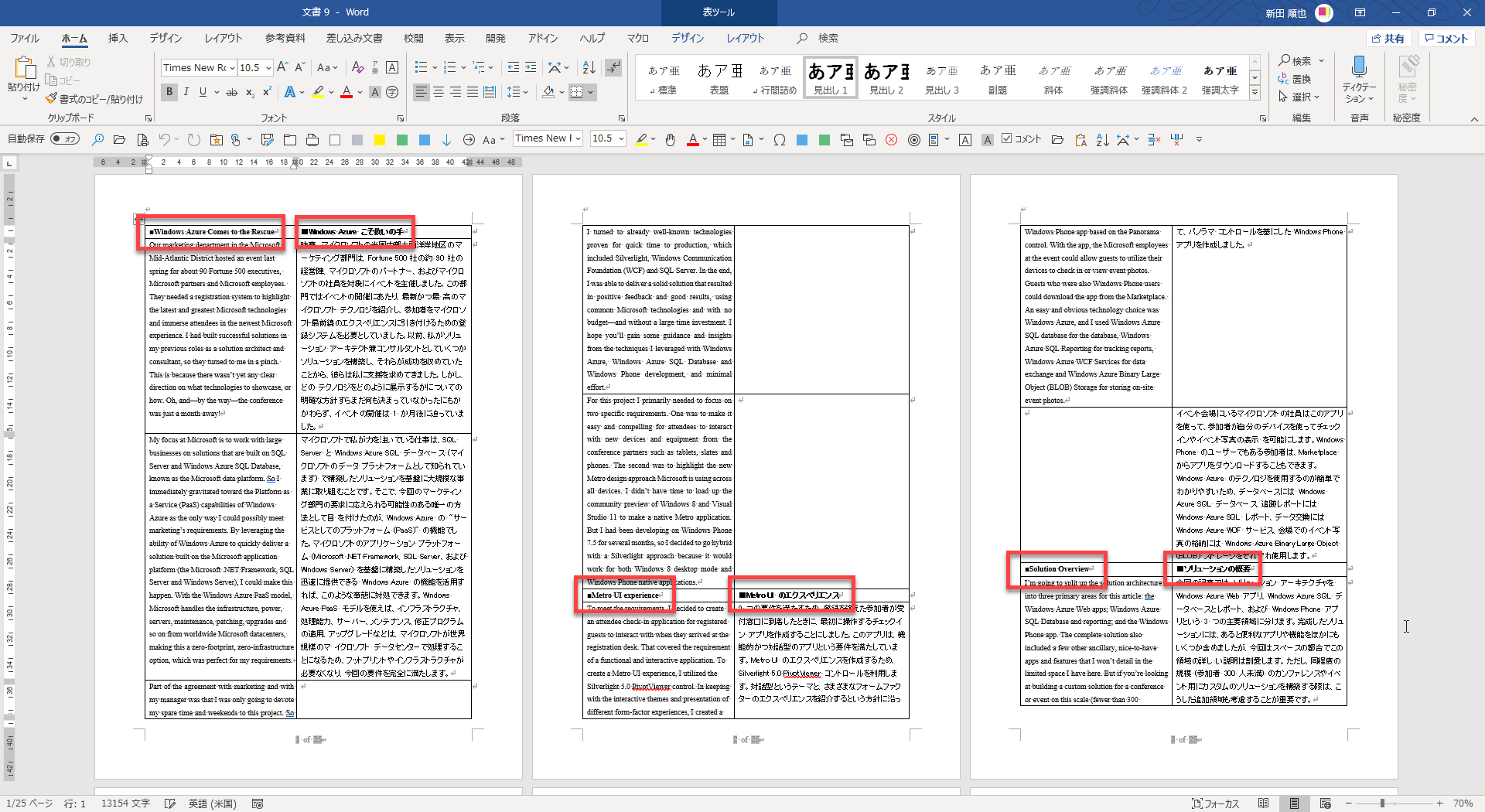Apply the 見出し 2 heading style
1485x812 pixels.
pos(886,79)
